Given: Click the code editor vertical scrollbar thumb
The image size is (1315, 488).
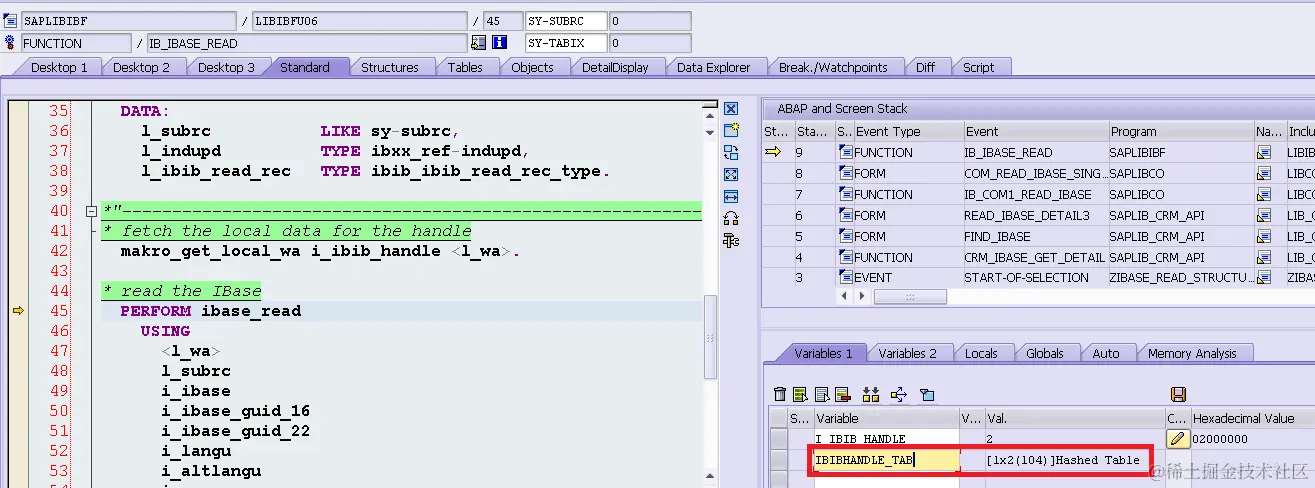Looking at the screenshot, I should [x=711, y=335].
